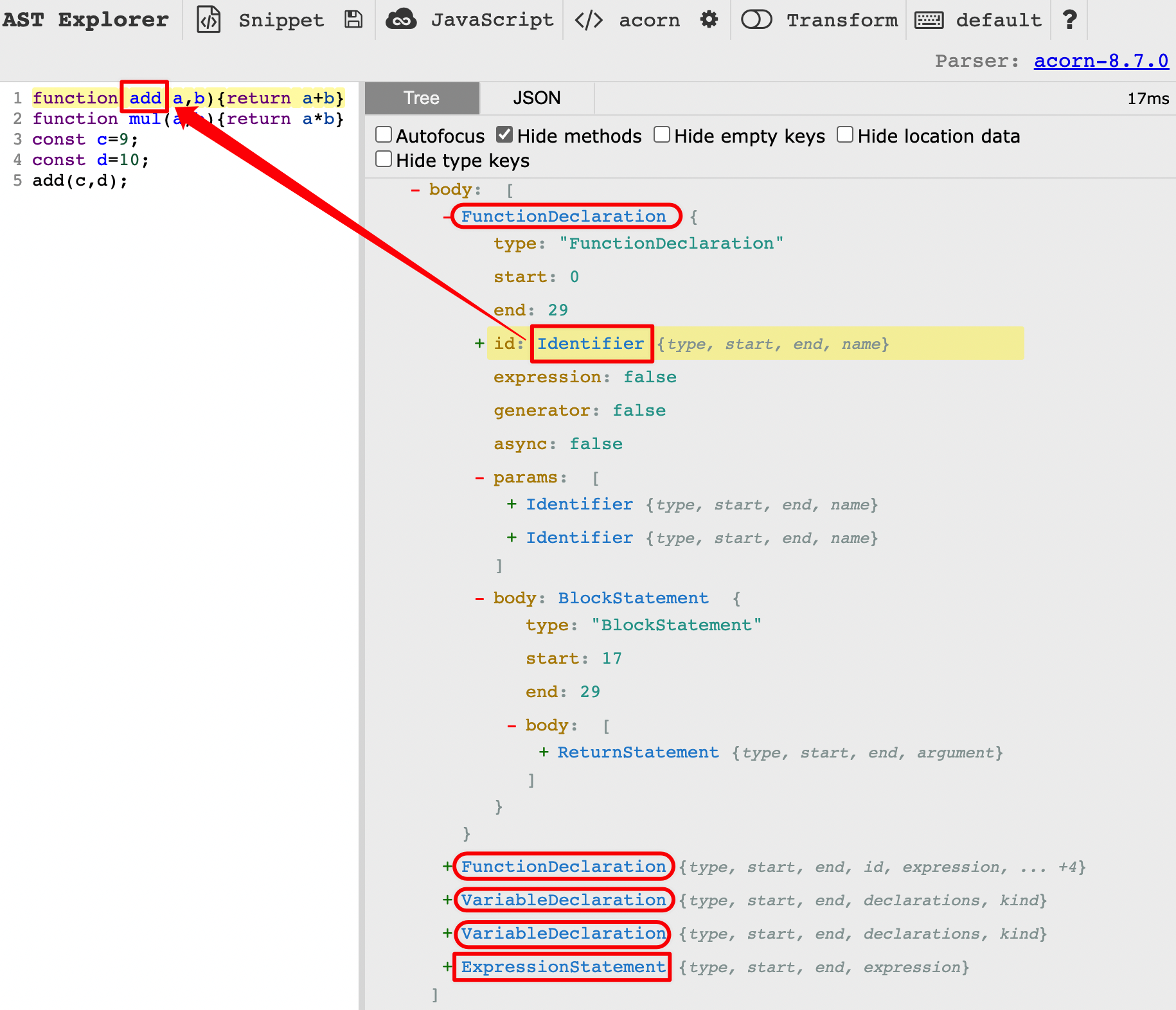Click the 'generator: false' row
Screen dimensions: 1176x1010
[580, 411]
